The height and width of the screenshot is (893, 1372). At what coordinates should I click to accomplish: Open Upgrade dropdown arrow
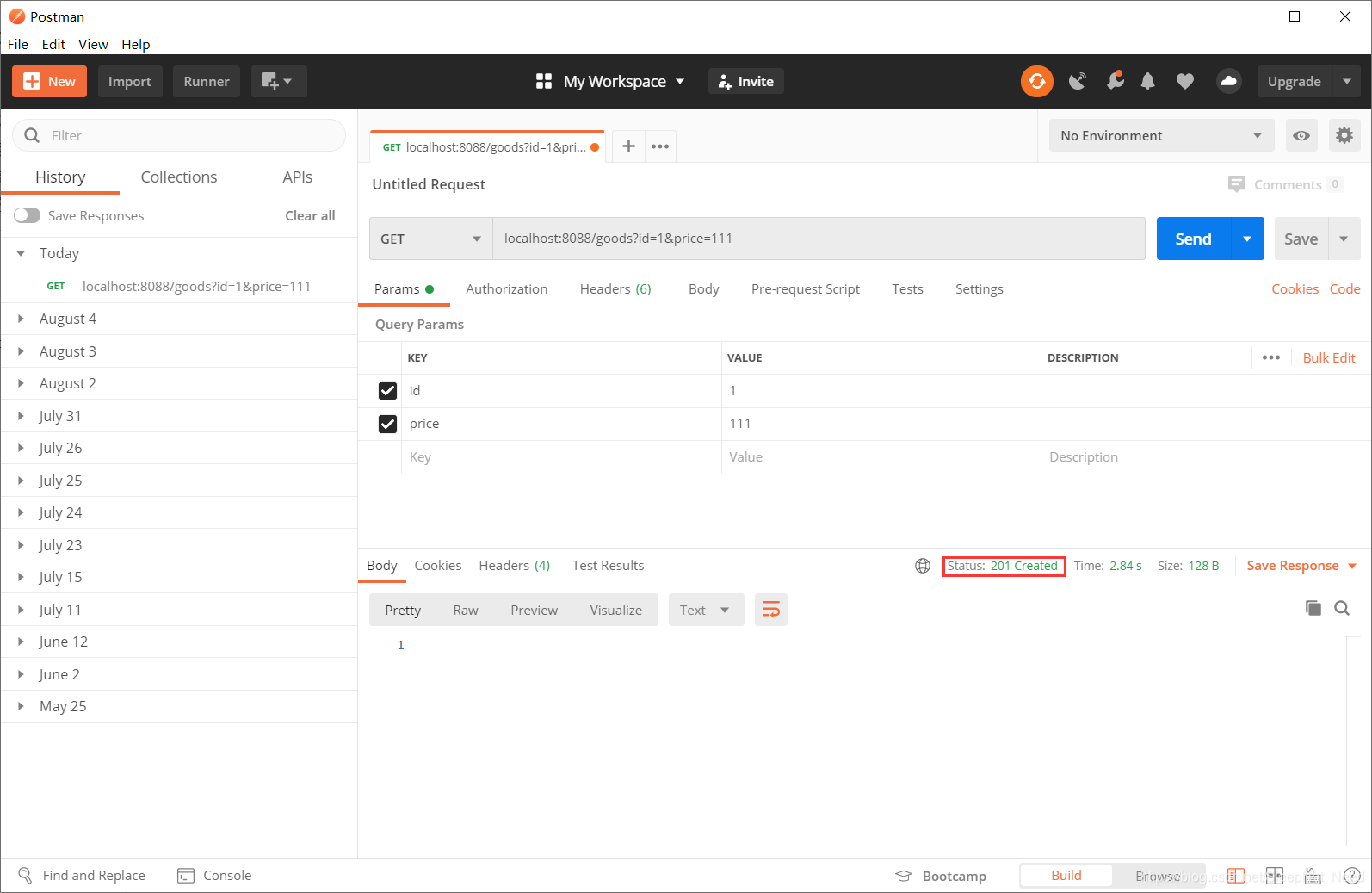1347,81
